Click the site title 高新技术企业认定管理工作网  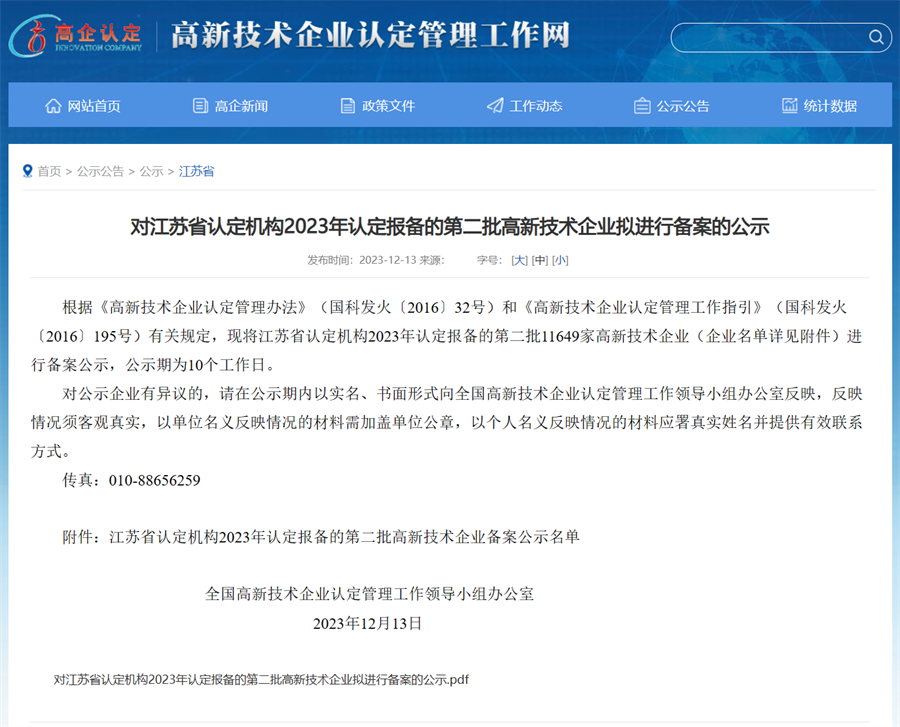370,35
